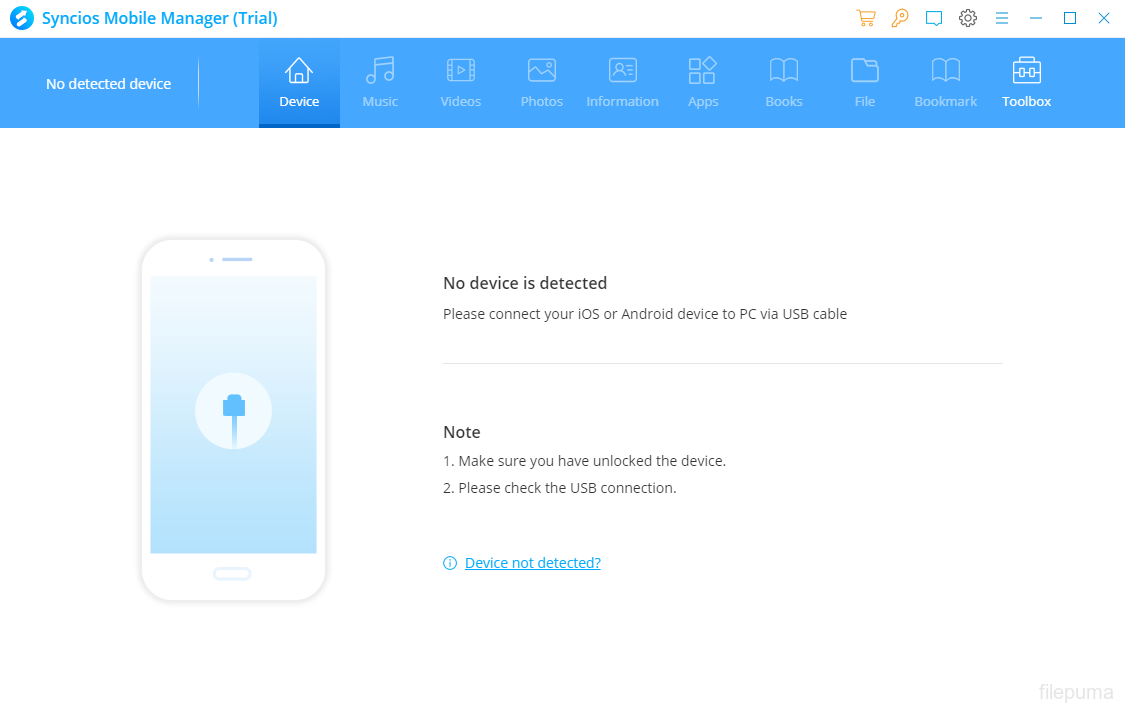
Task: Open the Books tab
Action: coord(784,83)
